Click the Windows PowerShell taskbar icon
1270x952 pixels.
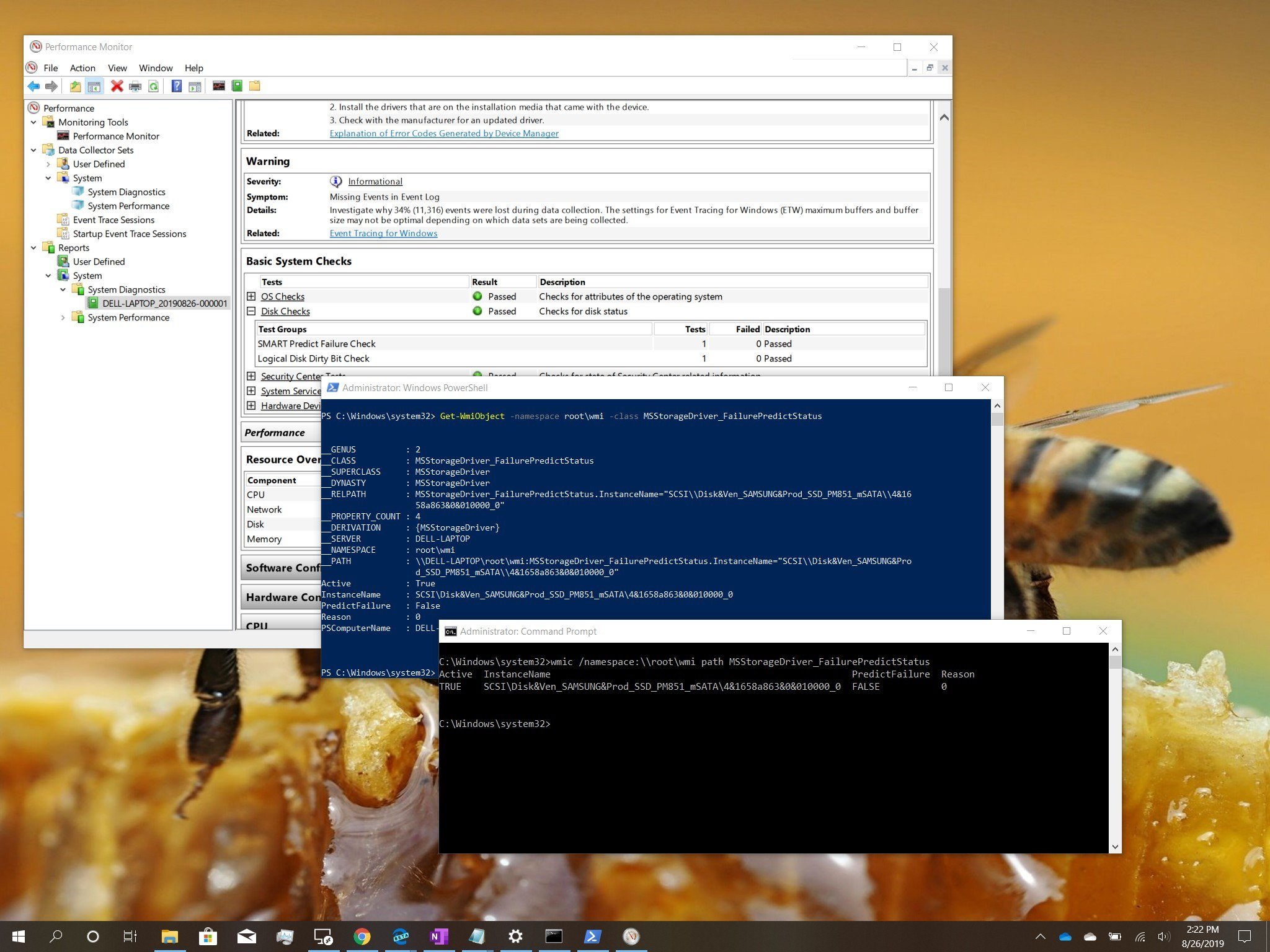tap(595, 935)
